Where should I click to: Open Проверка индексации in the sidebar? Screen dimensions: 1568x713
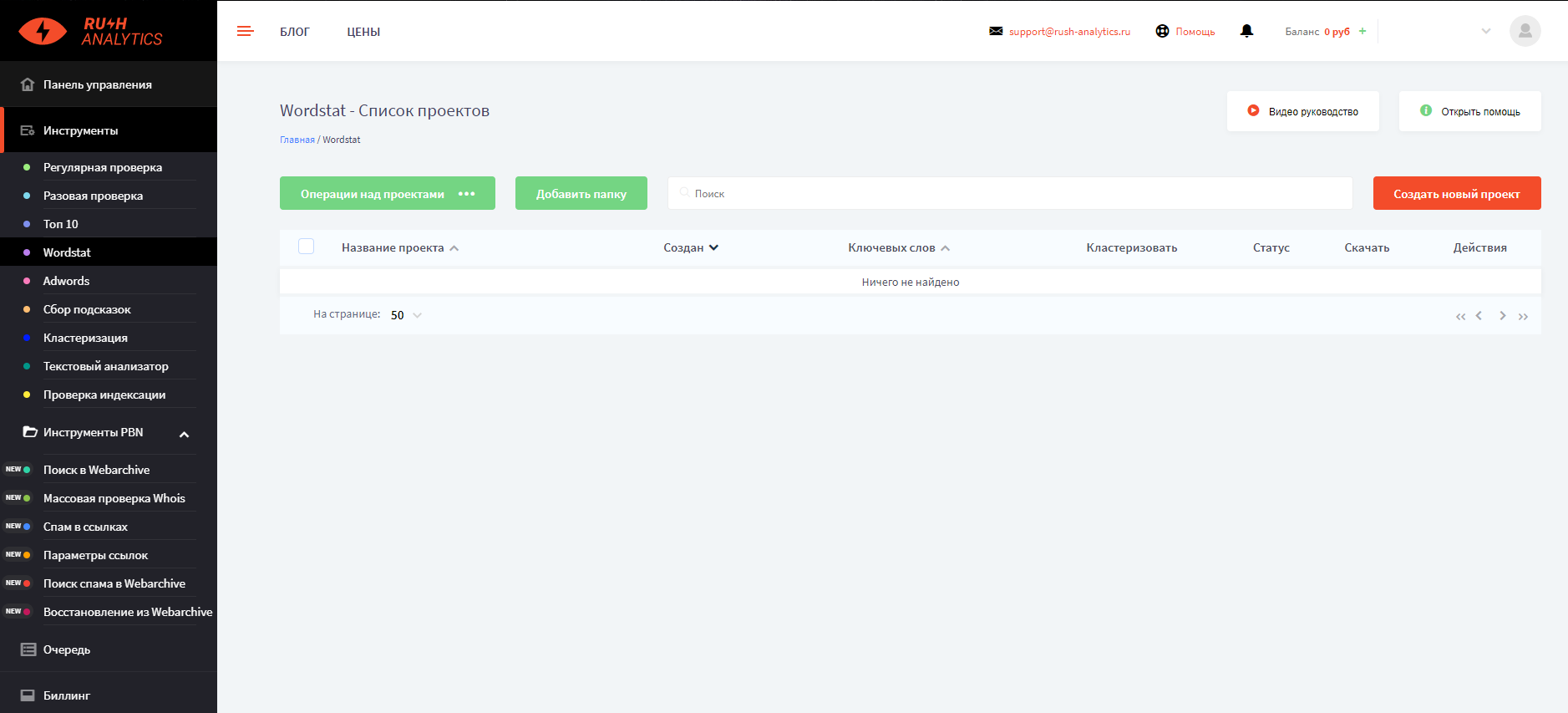104,395
